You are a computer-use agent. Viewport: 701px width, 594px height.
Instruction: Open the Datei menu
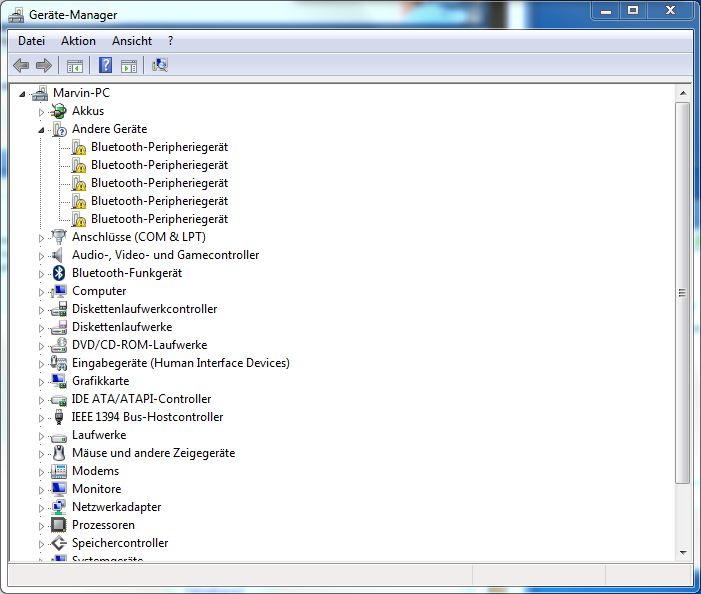(x=31, y=41)
